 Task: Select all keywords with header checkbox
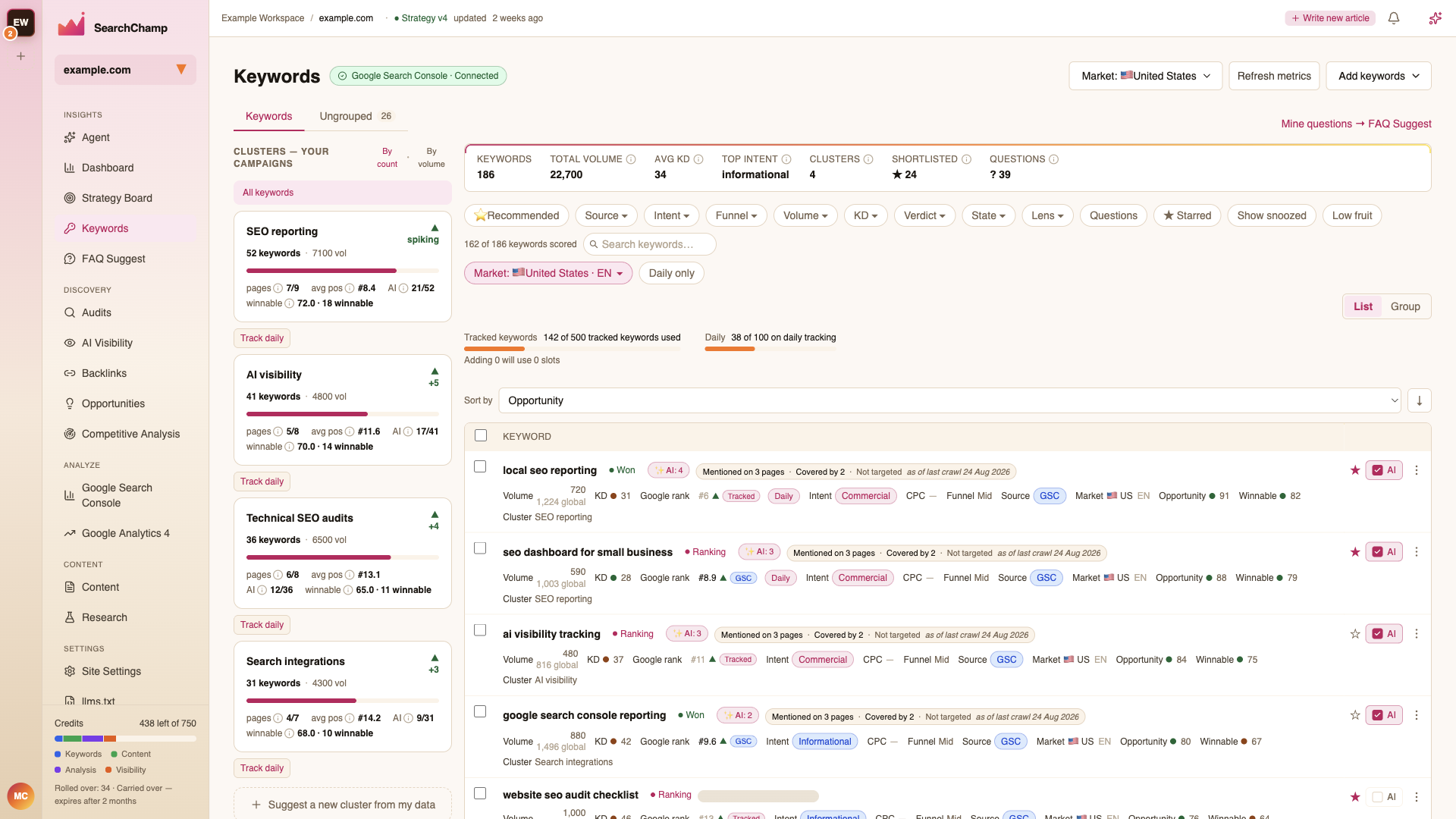pos(481,435)
